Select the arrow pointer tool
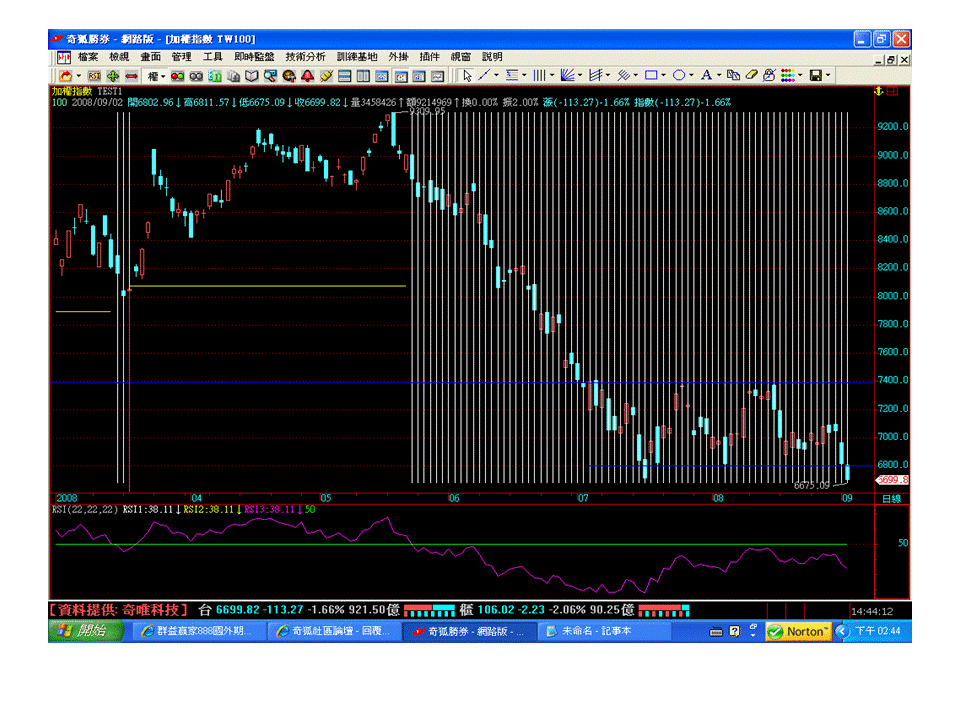Screen dimensions: 960x720 tap(467, 75)
